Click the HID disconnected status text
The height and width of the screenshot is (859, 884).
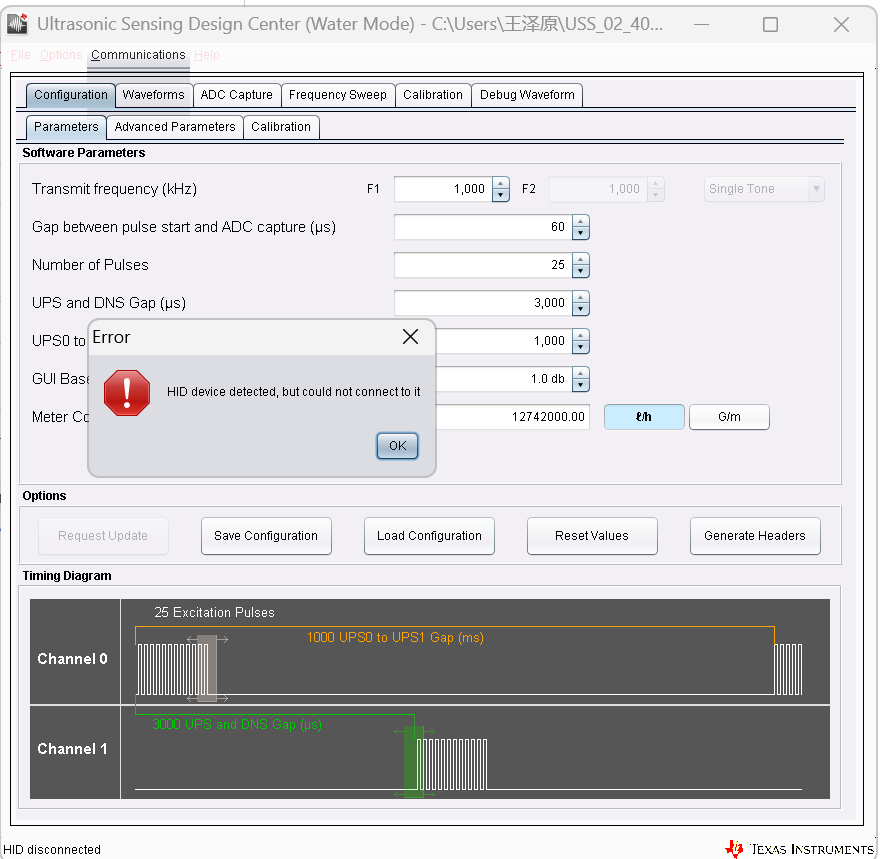click(x=52, y=849)
